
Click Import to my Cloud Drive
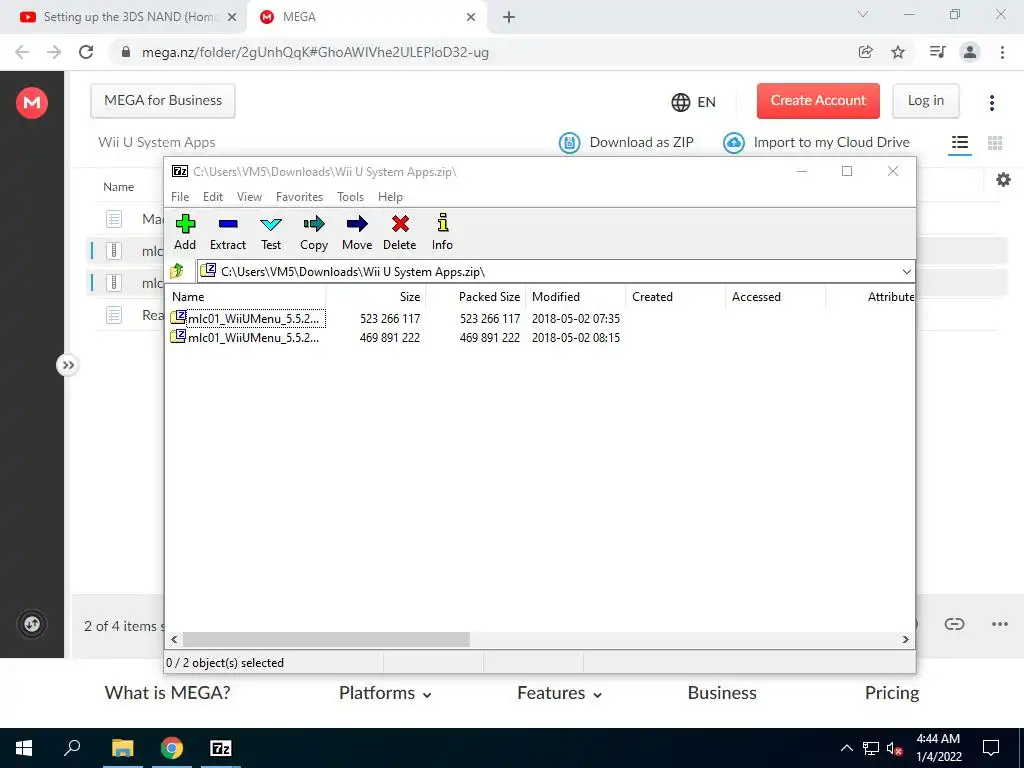(816, 142)
